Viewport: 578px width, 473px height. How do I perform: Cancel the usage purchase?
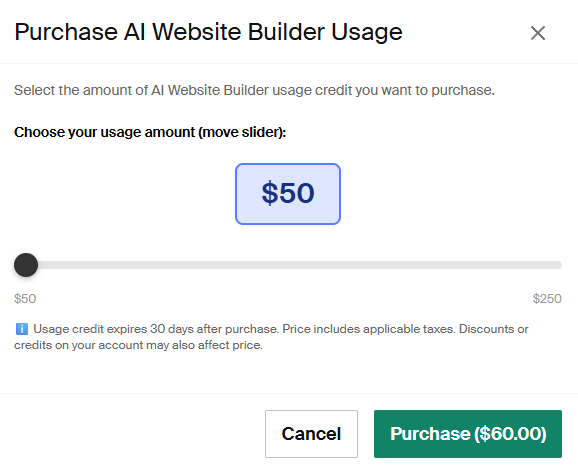click(311, 434)
